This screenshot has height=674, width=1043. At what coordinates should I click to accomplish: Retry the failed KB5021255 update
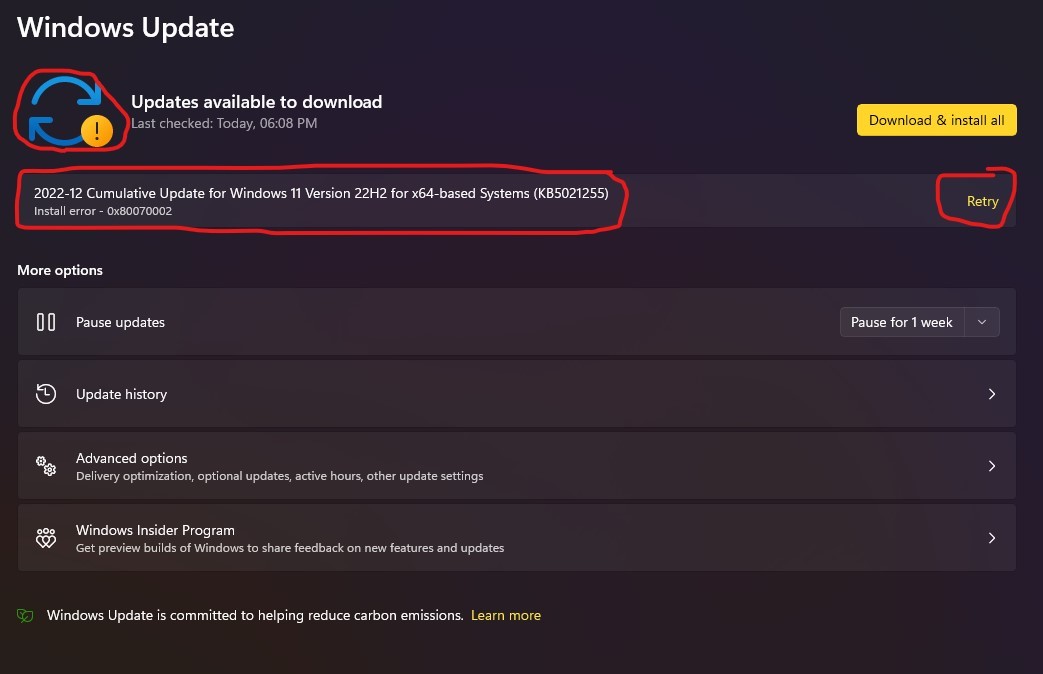(x=982, y=201)
